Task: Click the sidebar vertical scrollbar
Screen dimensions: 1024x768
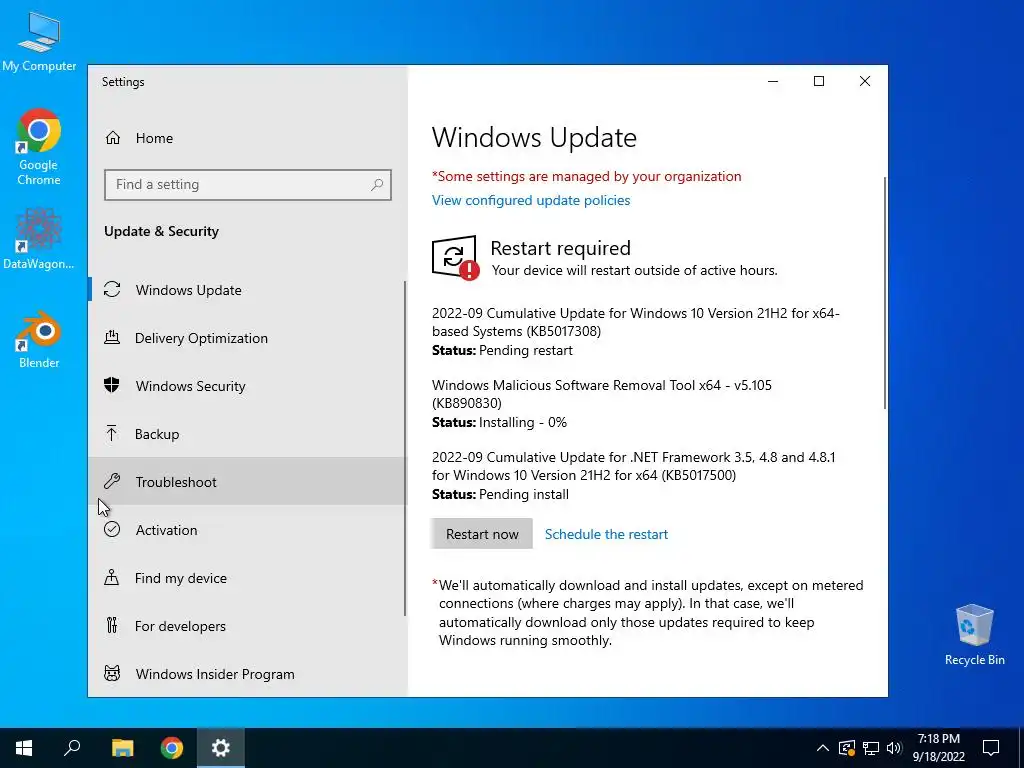Action: pyautogui.click(x=405, y=448)
